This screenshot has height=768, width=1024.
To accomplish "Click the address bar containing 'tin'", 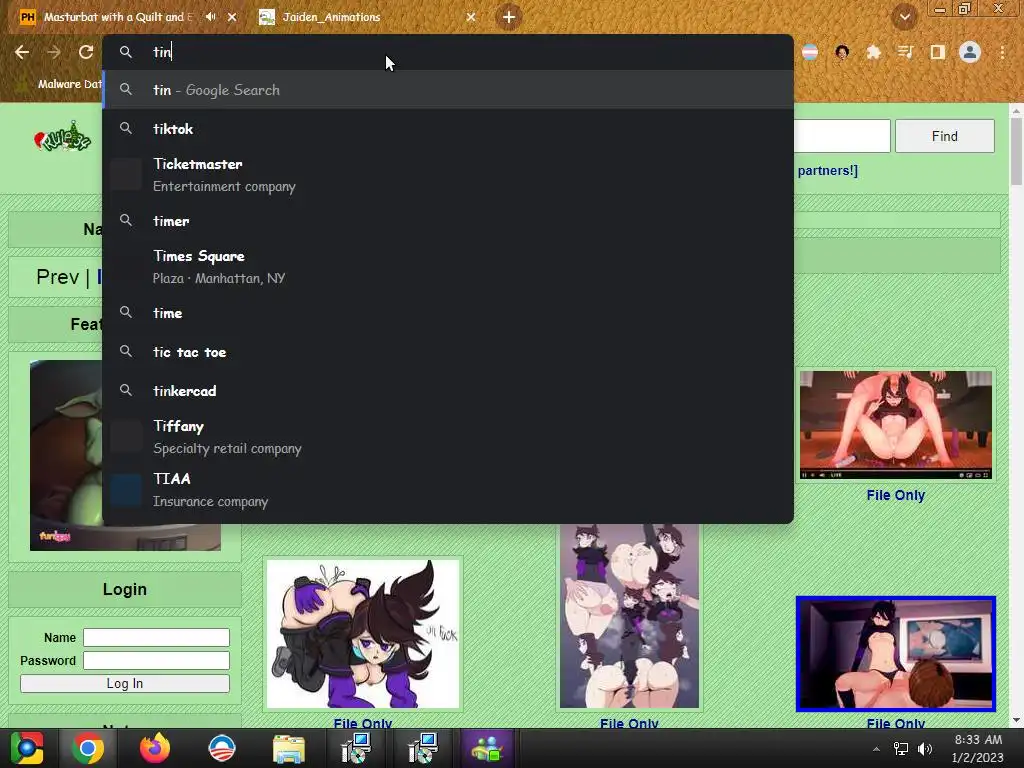I will tap(448, 52).
